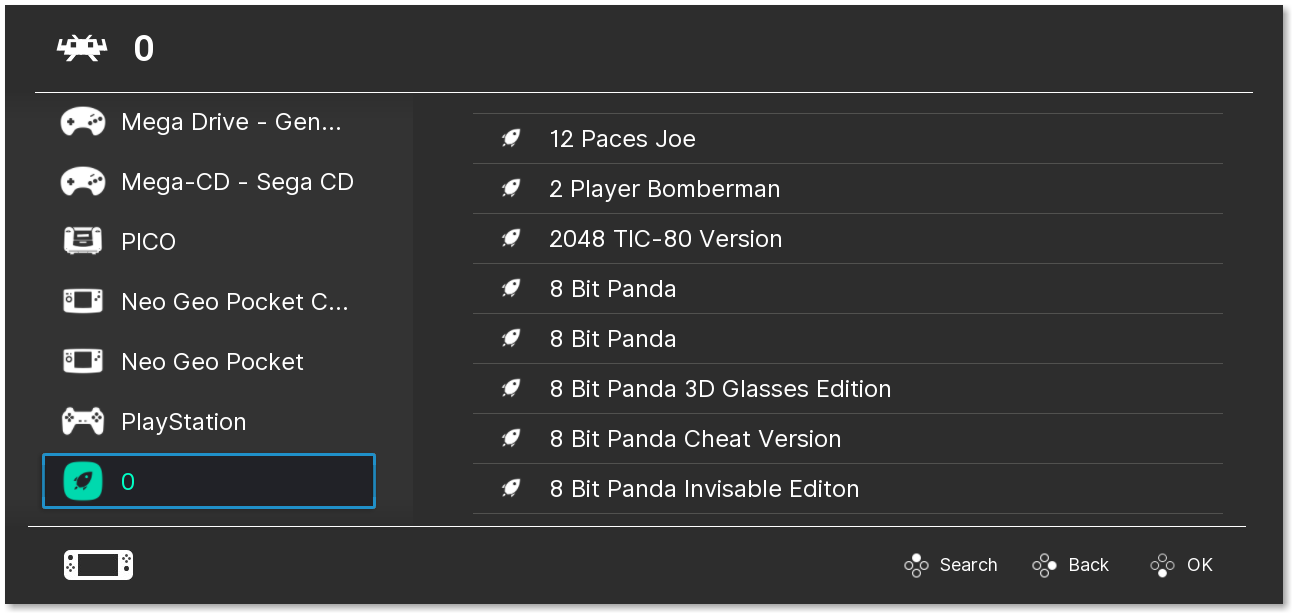Viewport: 1292px width, 613px height.
Task: Click the Neo Geo Pocket Color handheld icon
Action: click(82, 301)
